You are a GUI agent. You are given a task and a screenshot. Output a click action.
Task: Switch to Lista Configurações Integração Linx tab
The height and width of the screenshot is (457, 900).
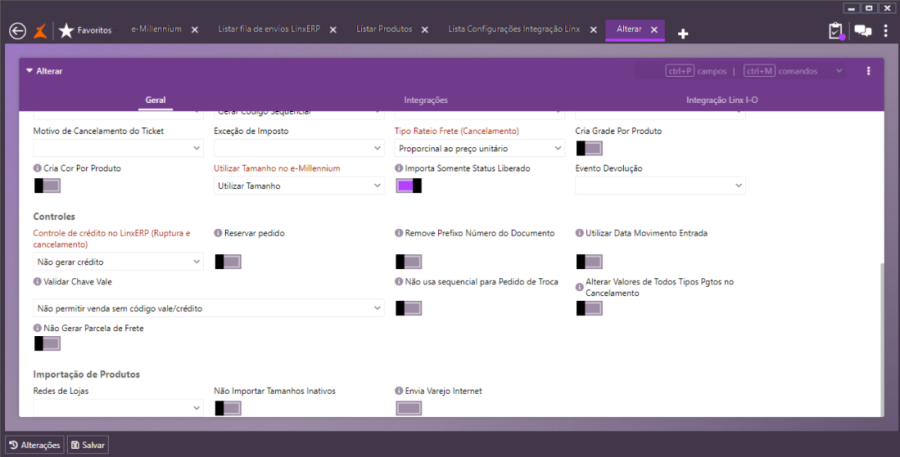coord(514,29)
